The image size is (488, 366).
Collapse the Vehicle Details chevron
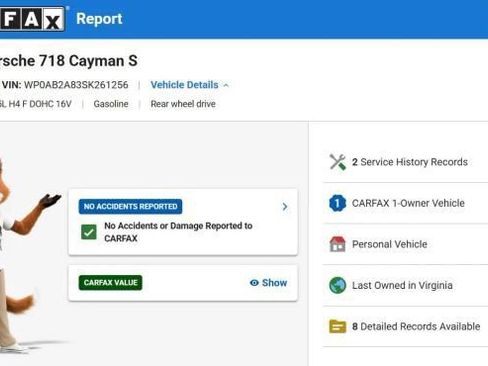pyautogui.click(x=226, y=85)
